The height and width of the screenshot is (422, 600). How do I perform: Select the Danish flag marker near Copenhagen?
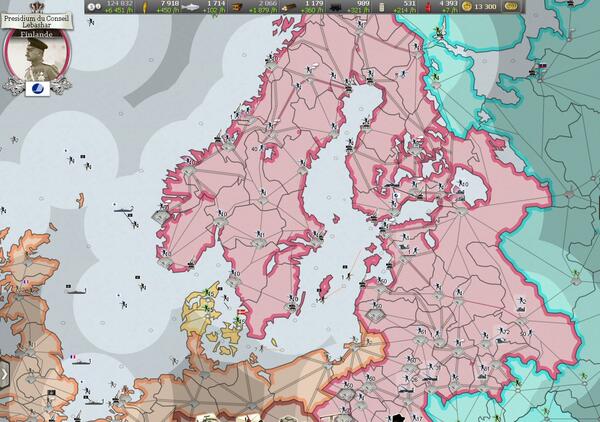point(242,312)
